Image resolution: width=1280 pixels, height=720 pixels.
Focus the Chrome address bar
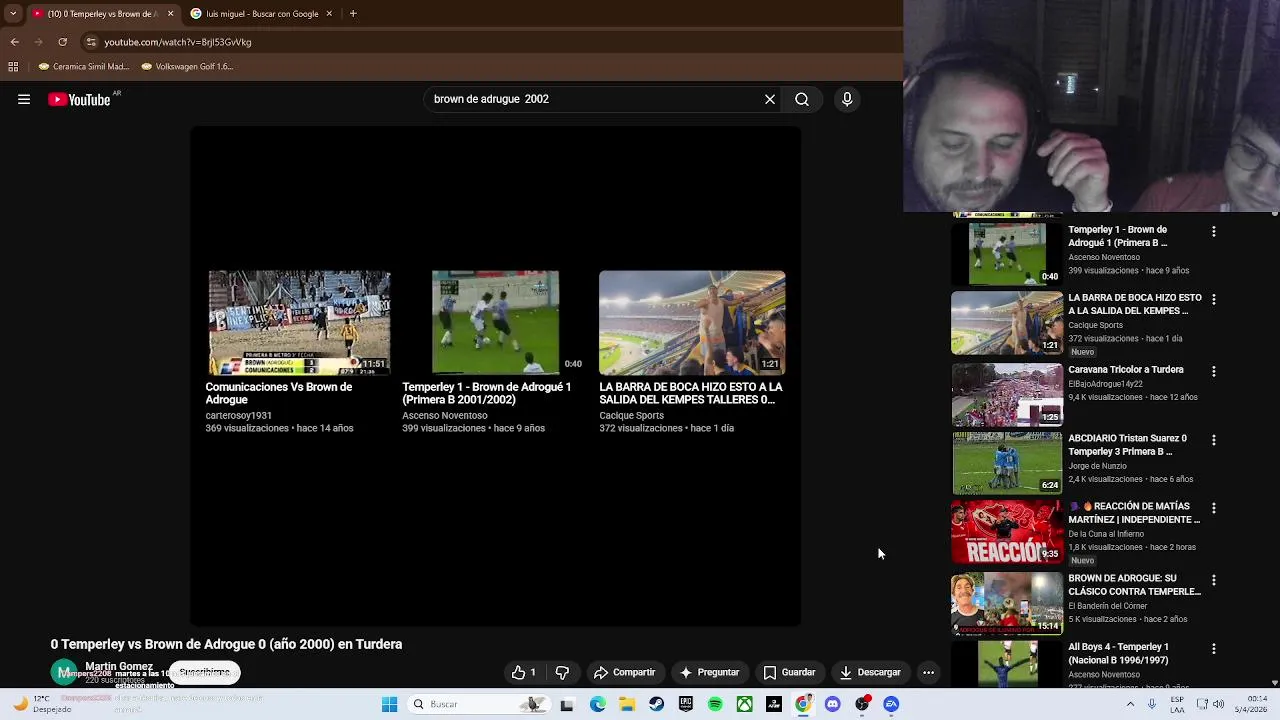490,42
